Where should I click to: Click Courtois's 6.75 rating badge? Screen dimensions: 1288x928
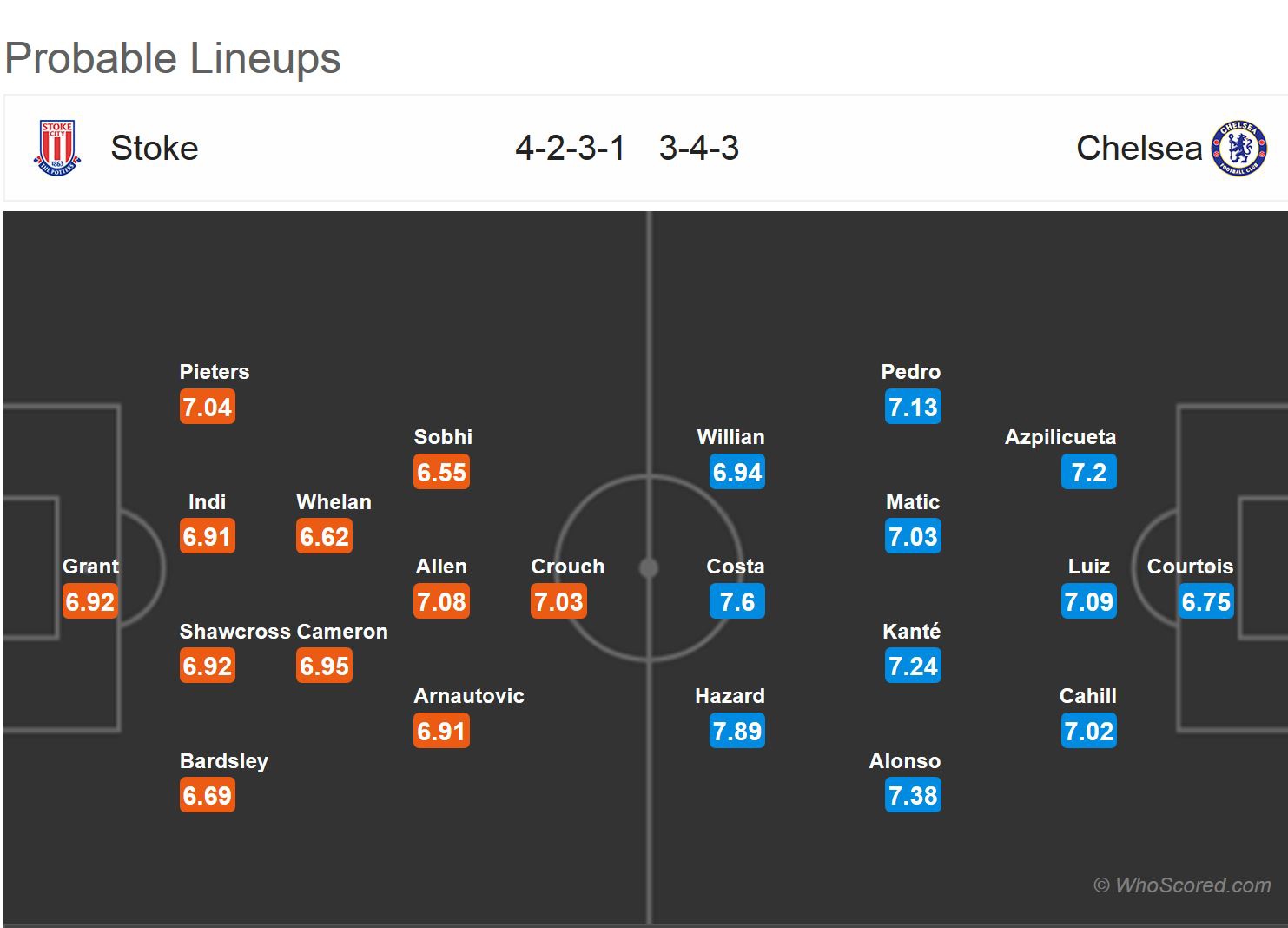pos(1205,602)
